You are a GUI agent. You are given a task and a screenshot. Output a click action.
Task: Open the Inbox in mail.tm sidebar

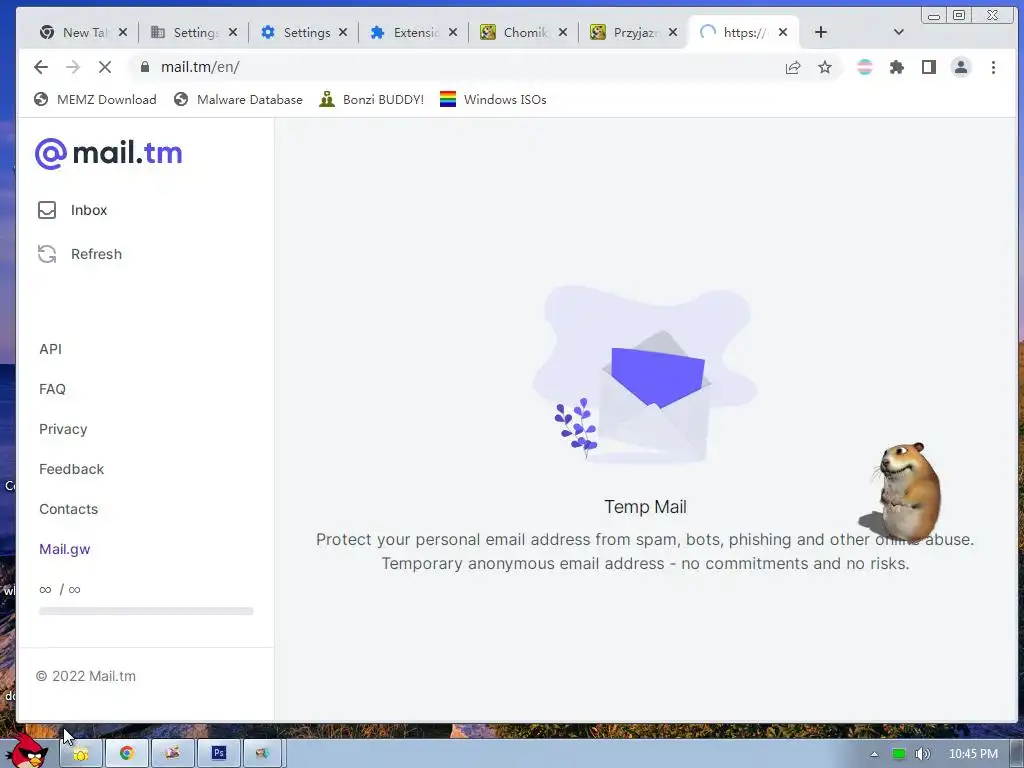point(89,210)
